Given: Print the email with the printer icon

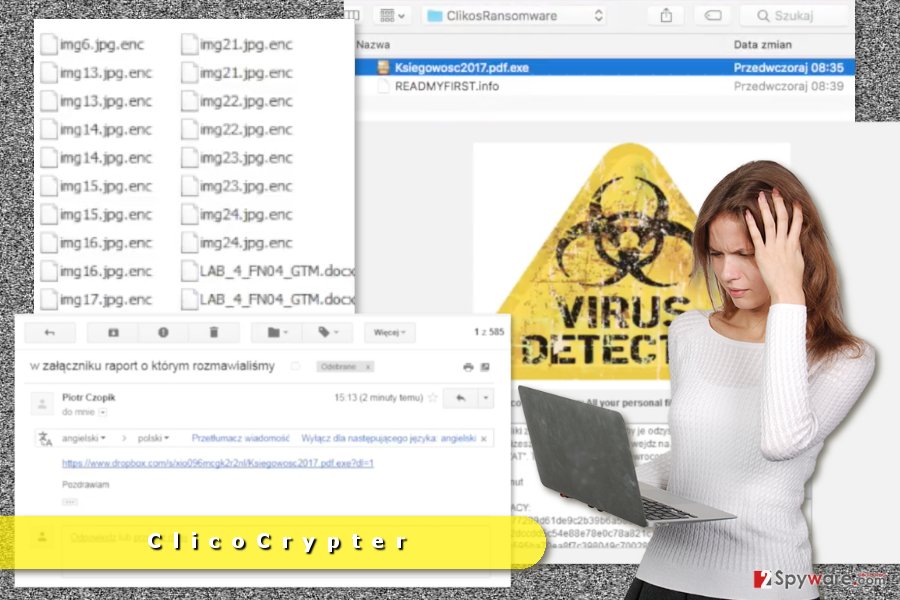Looking at the screenshot, I should pyautogui.click(x=468, y=367).
